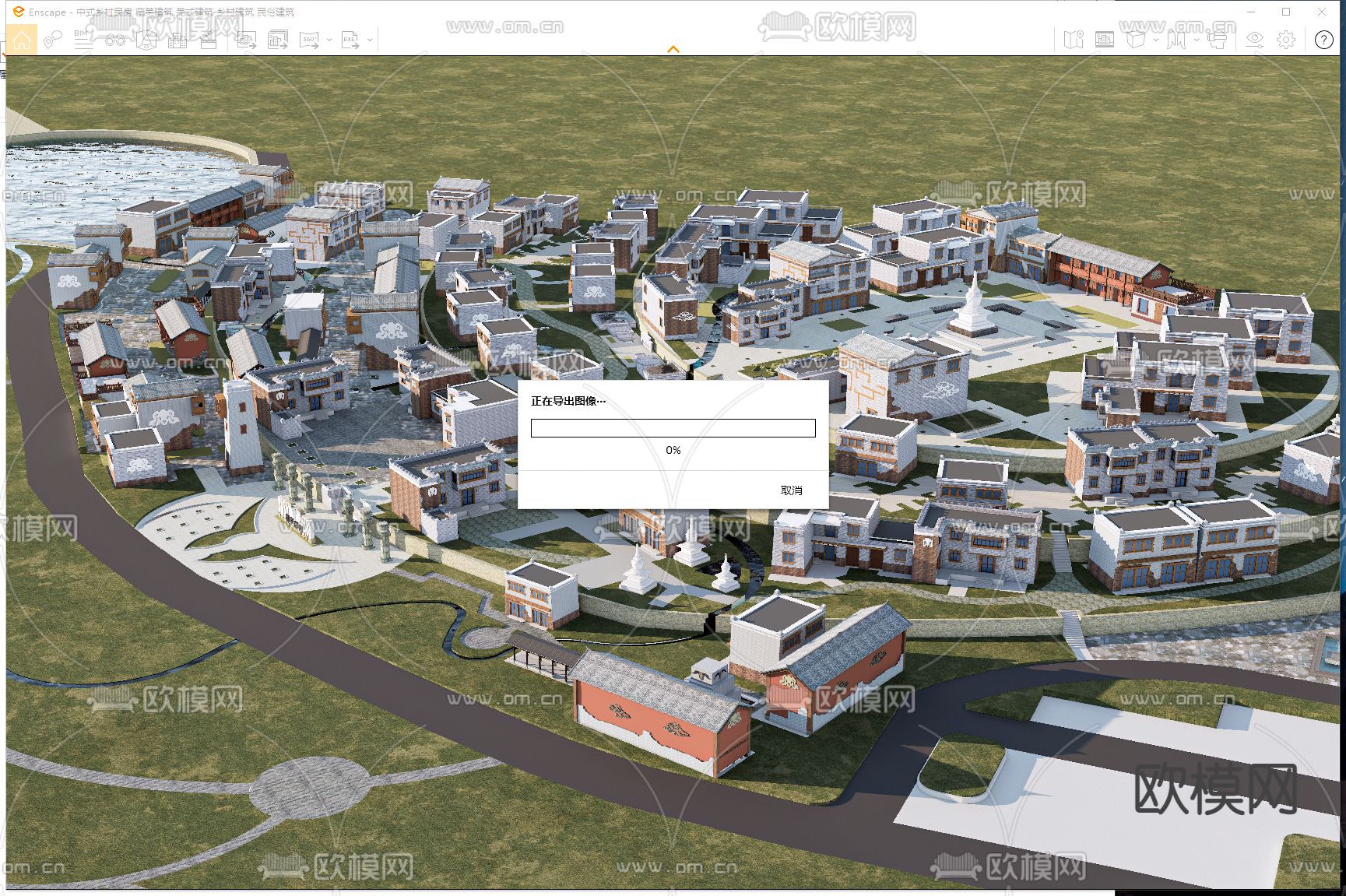The height and width of the screenshot is (896, 1346).
Task: Open the manage uploads gallery icon
Action: click(x=1105, y=40)
